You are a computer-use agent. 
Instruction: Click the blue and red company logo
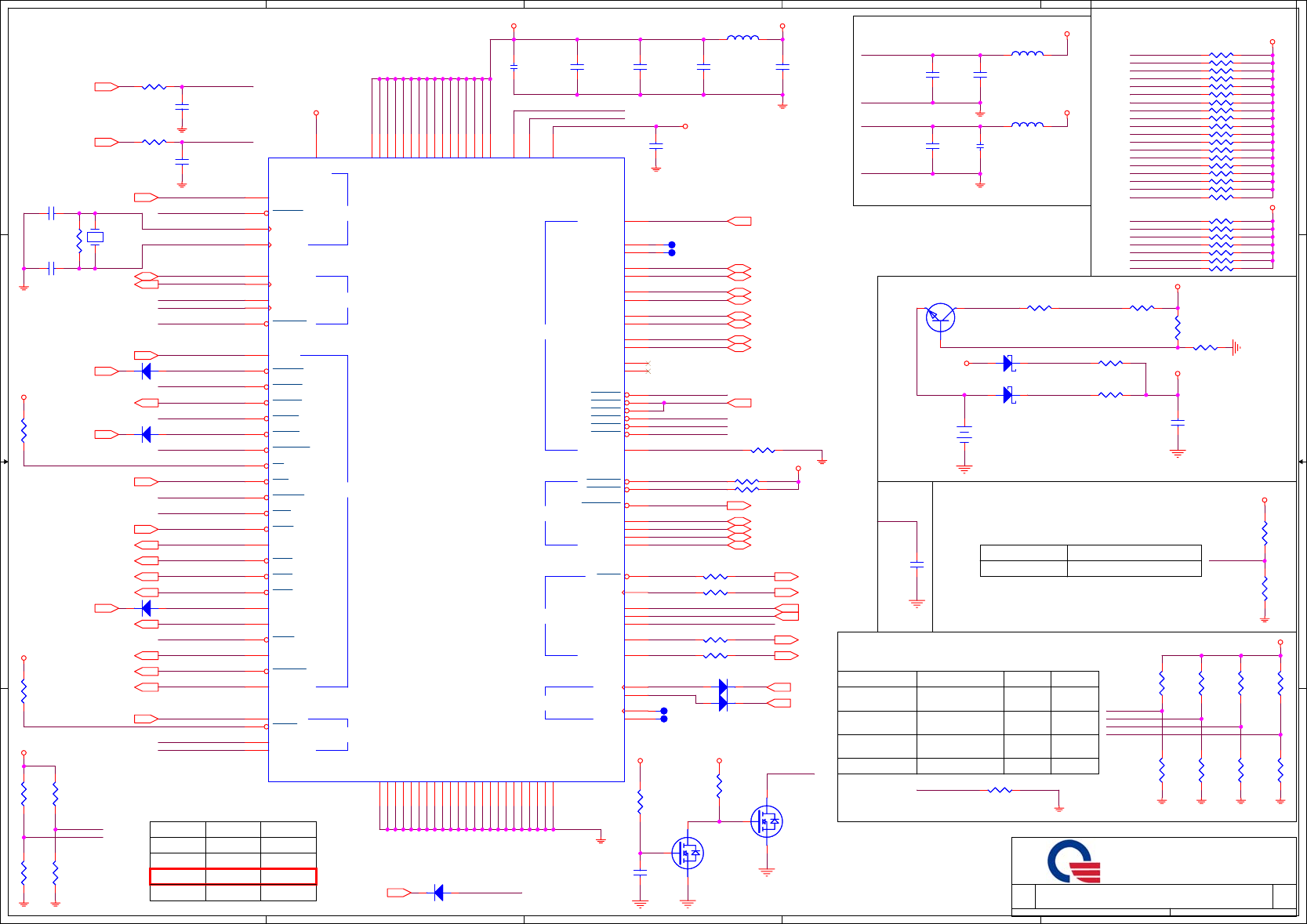pos(1074,861)
